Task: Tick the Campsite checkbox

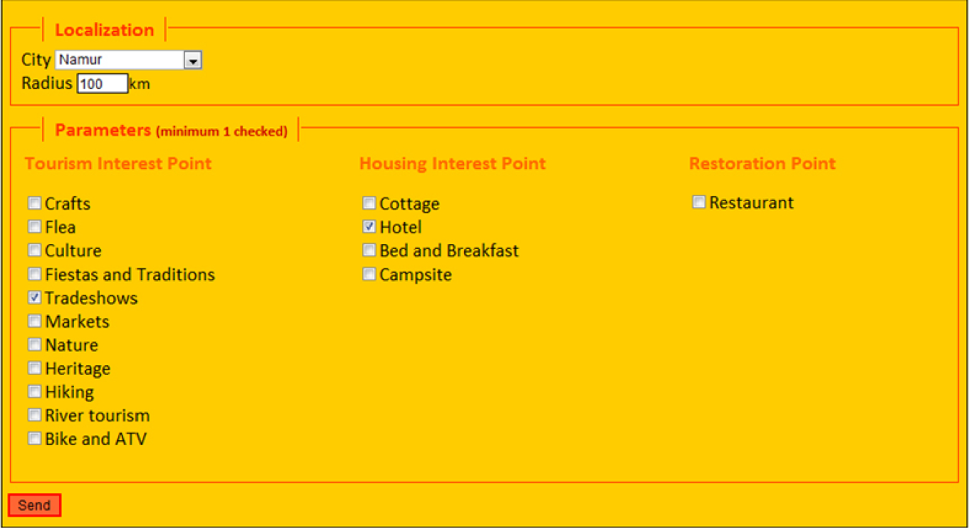Action: [x=369, y=273]
